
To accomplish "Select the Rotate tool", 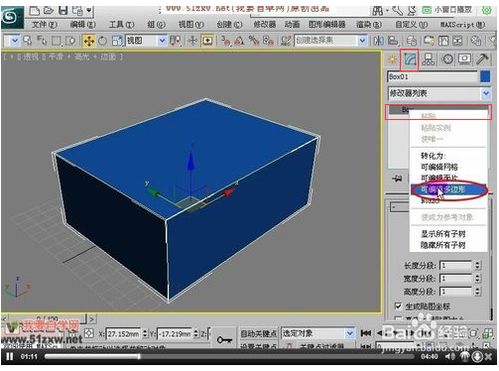I will point(102,41).
